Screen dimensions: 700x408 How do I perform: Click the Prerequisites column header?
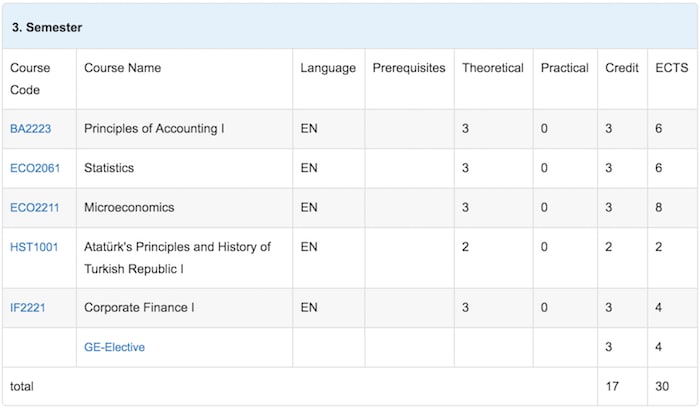pos(409,68)
